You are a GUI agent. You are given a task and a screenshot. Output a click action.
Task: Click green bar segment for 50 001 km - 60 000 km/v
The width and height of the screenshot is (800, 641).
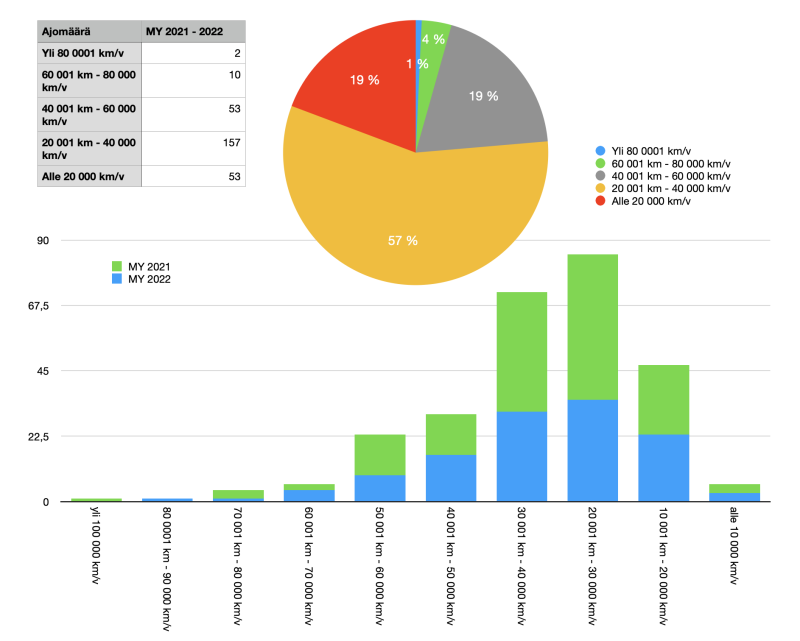pyautogui.click(x=380, y=454)
